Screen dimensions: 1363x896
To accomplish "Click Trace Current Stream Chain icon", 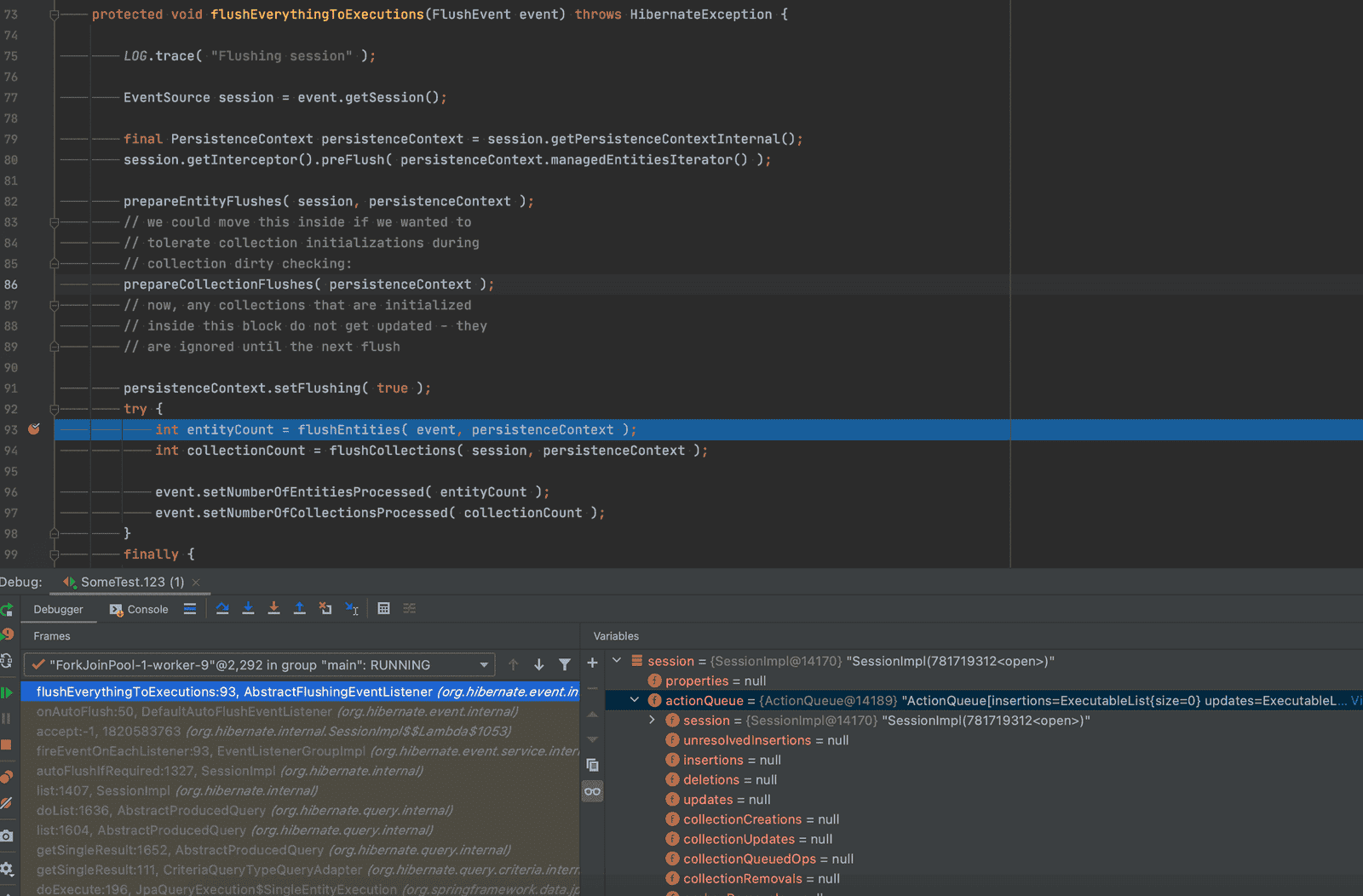I will click(x=410, y=608).
